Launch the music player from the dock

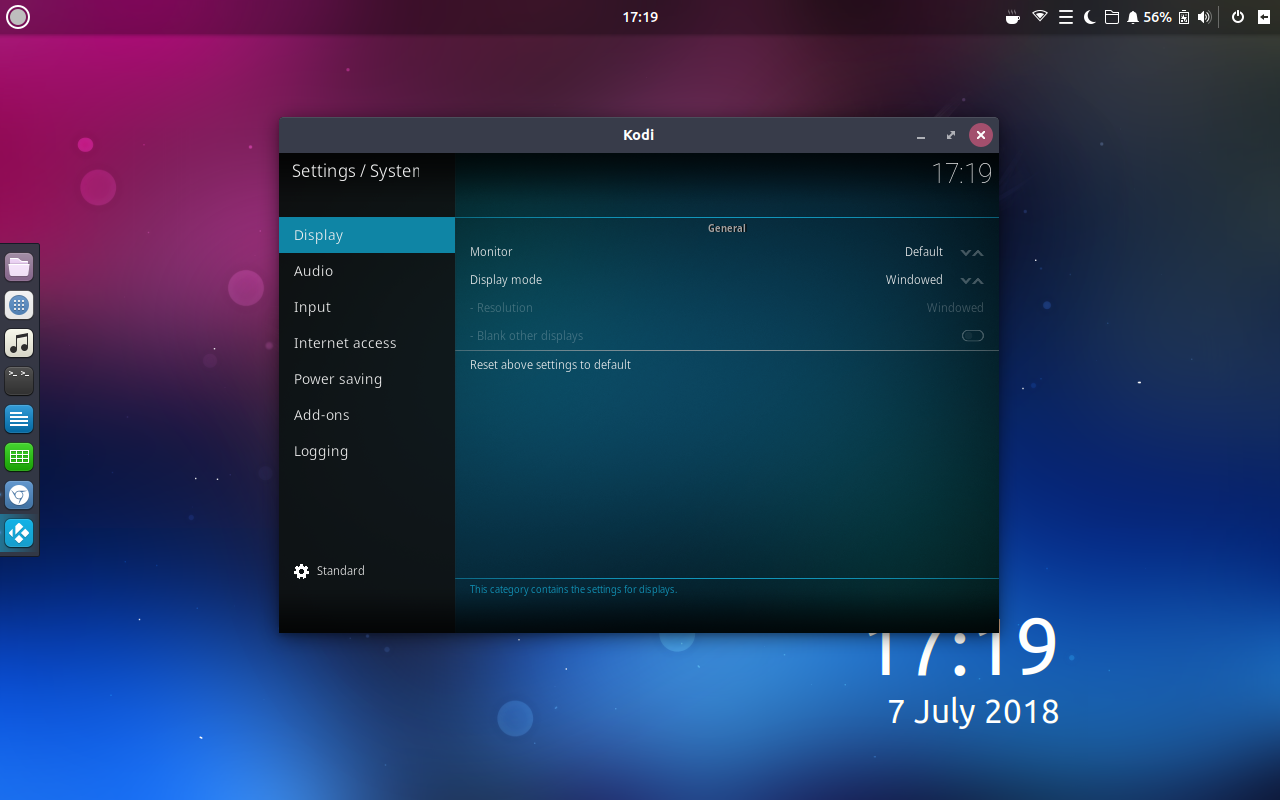(19, 343)
